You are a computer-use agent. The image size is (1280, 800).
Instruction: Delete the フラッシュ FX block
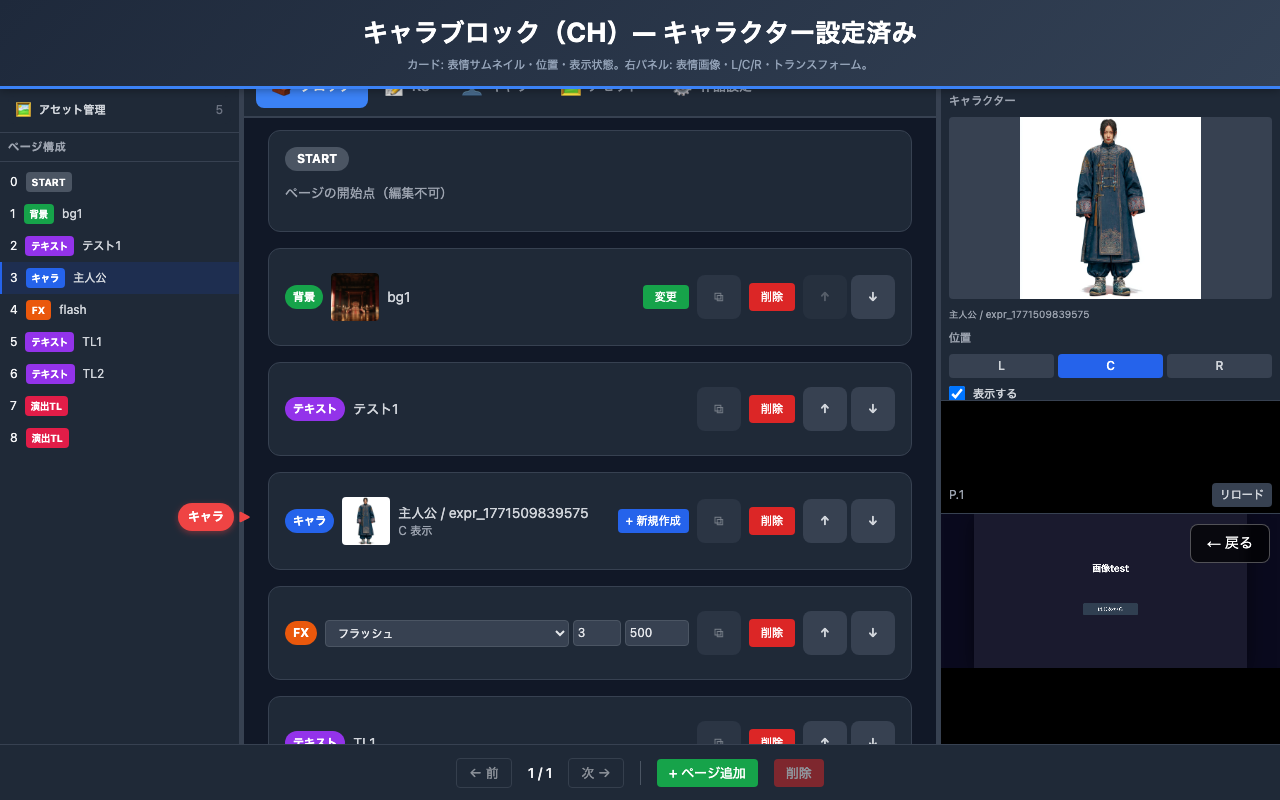pyautogui.click(x=772, y=633)
